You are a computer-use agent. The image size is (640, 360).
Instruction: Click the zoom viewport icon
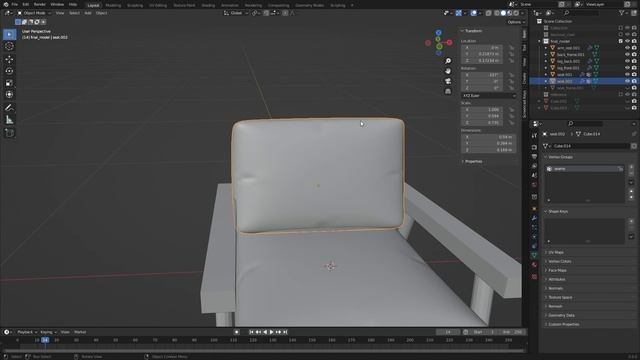click(448, 61)
